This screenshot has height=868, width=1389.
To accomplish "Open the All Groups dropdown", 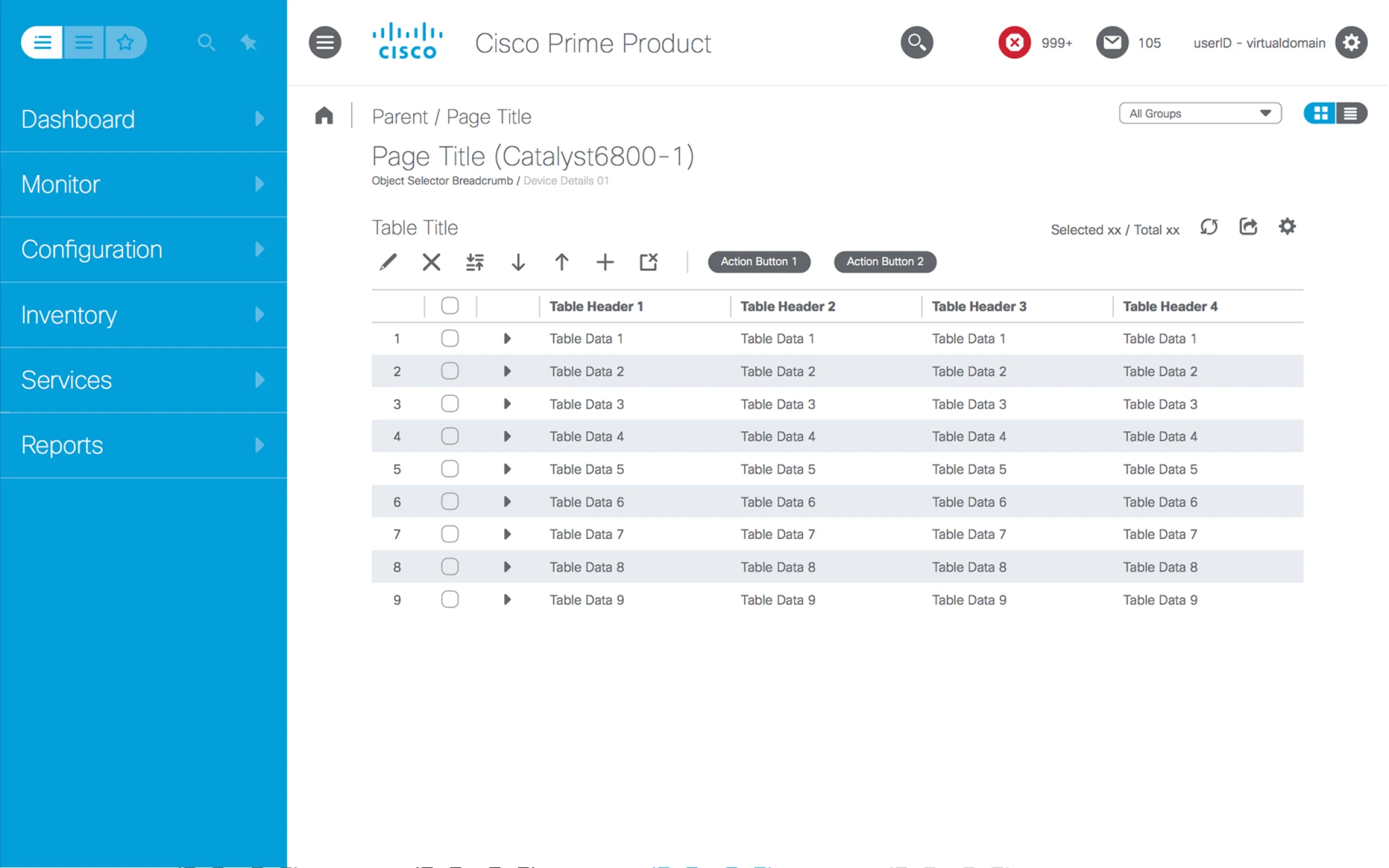I will point(1200,113).
